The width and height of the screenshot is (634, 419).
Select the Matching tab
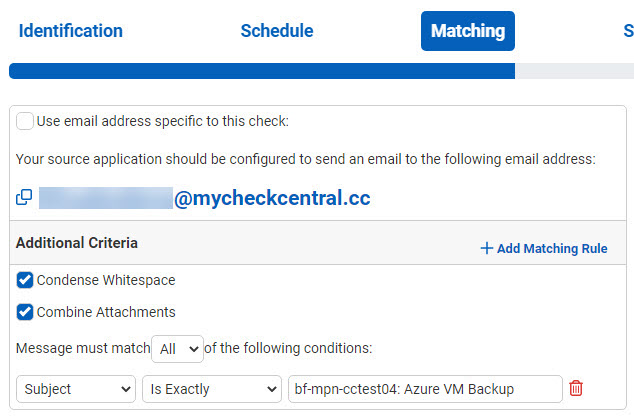pos(467,31)
